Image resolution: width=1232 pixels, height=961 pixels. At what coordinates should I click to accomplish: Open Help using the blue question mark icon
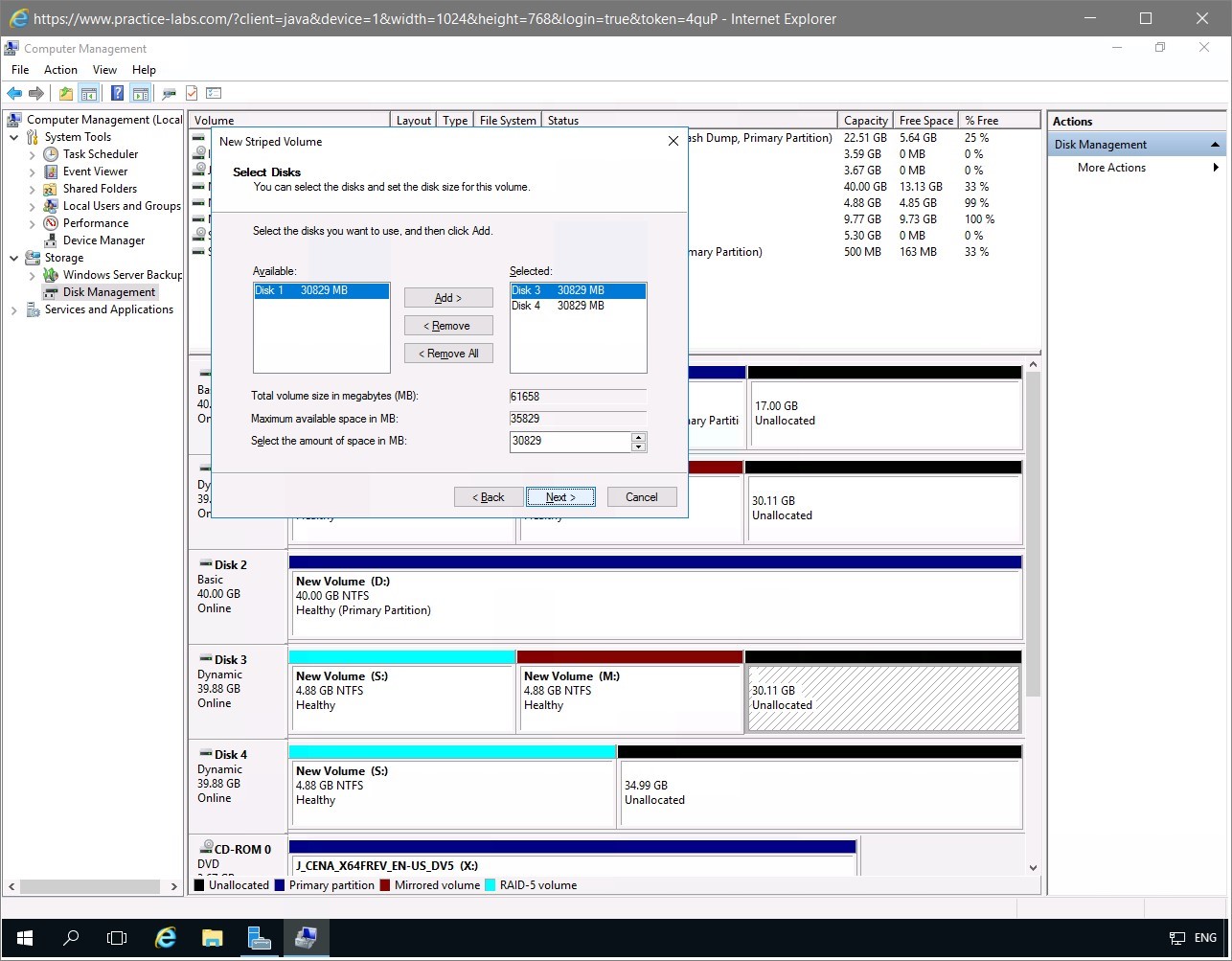[x=117, y=93]
